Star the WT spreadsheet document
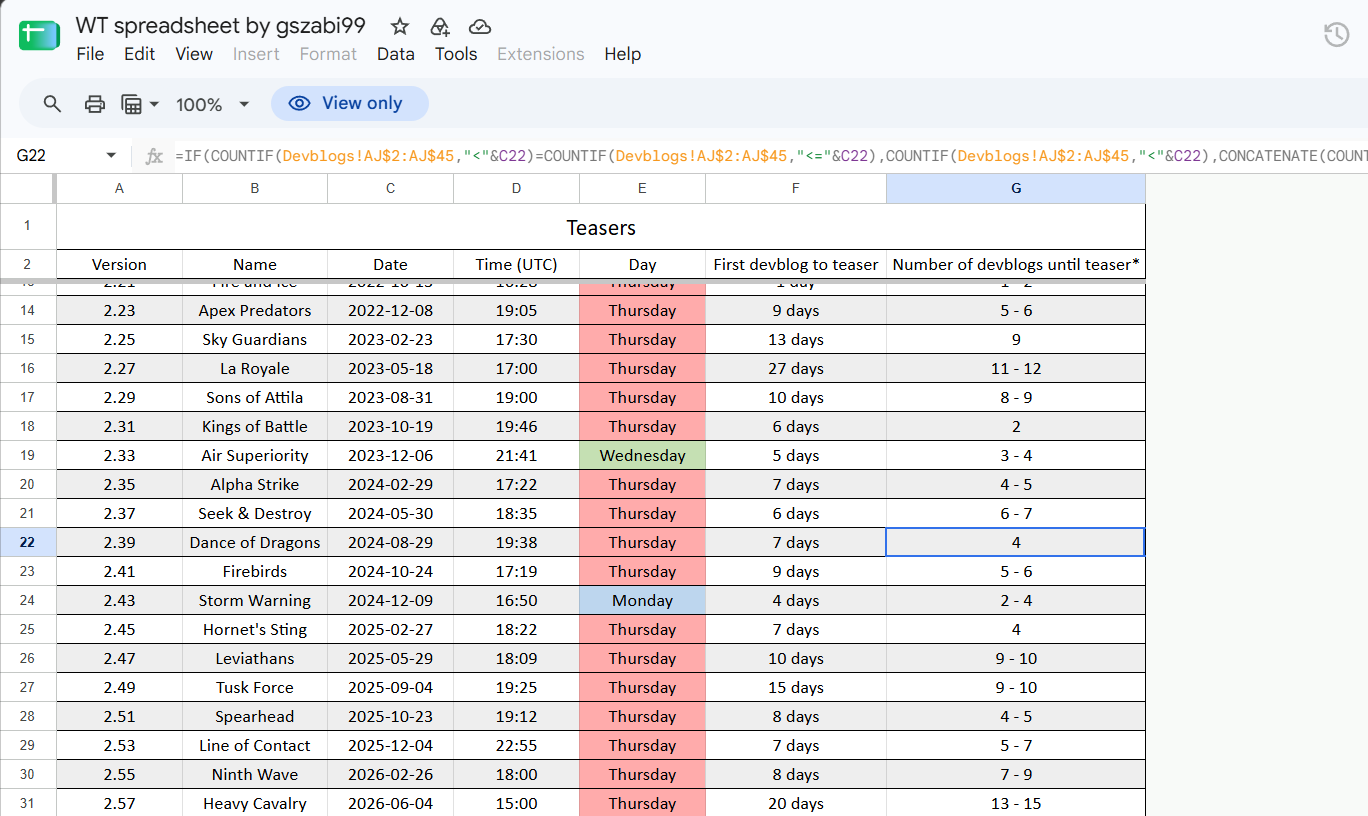Screen dimensions: 1368x816 point(400,26)
